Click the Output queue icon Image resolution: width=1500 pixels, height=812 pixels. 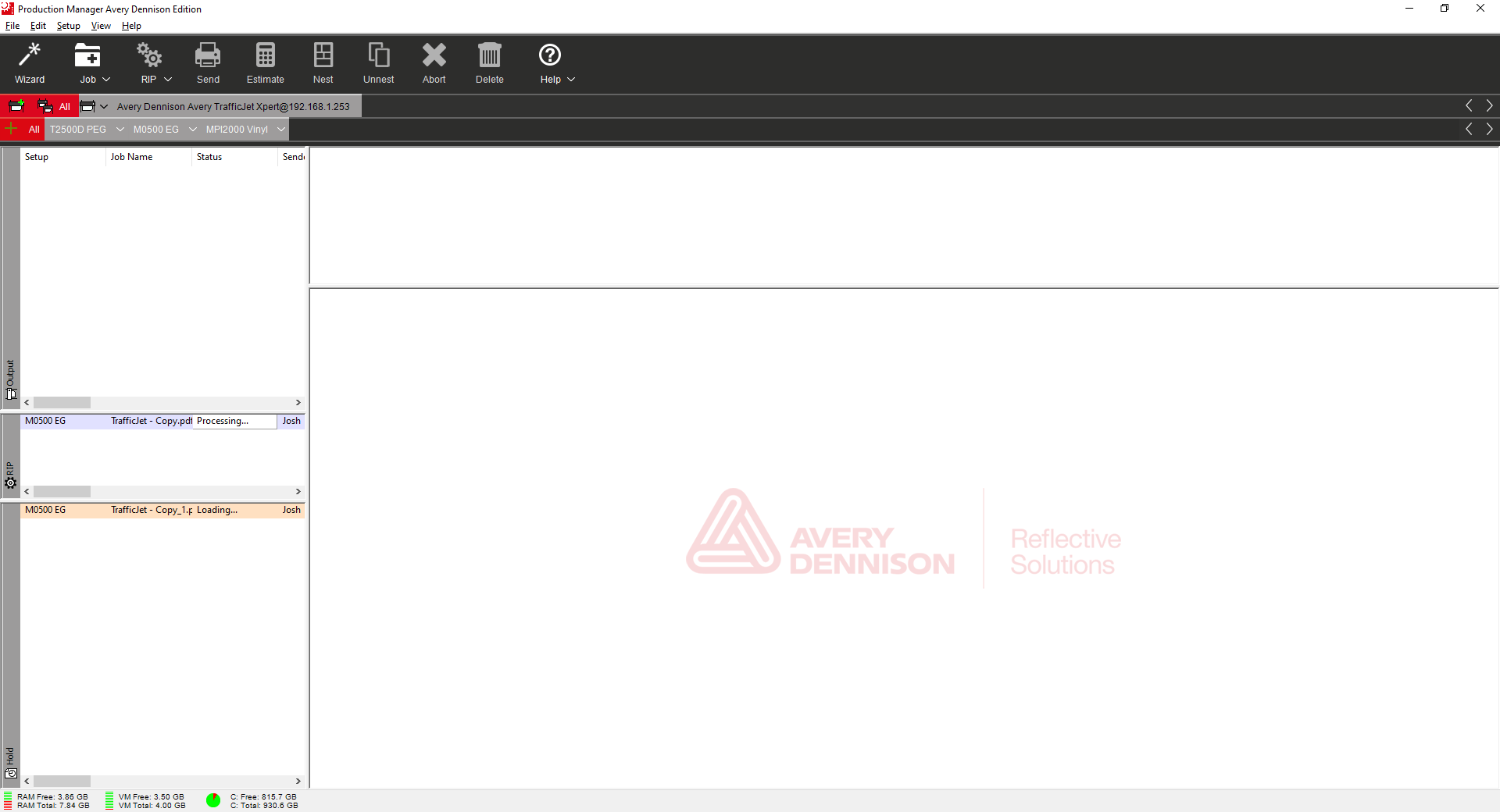tap(11, 394)
